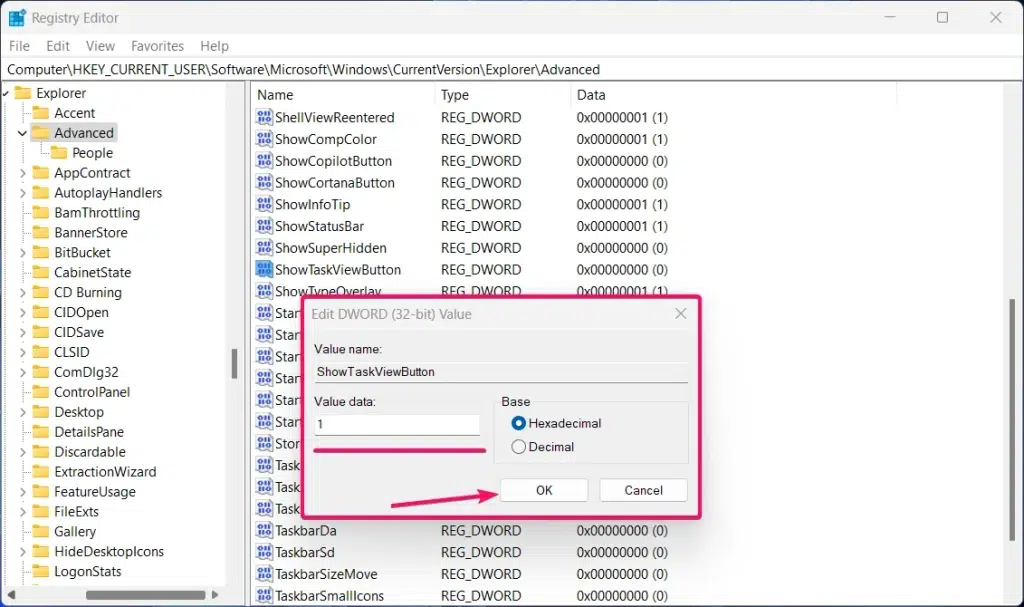The height and width of the screenshot is (607, 1024).
Task: Click the BannerStore folder icon
Action: pos(41,233)
